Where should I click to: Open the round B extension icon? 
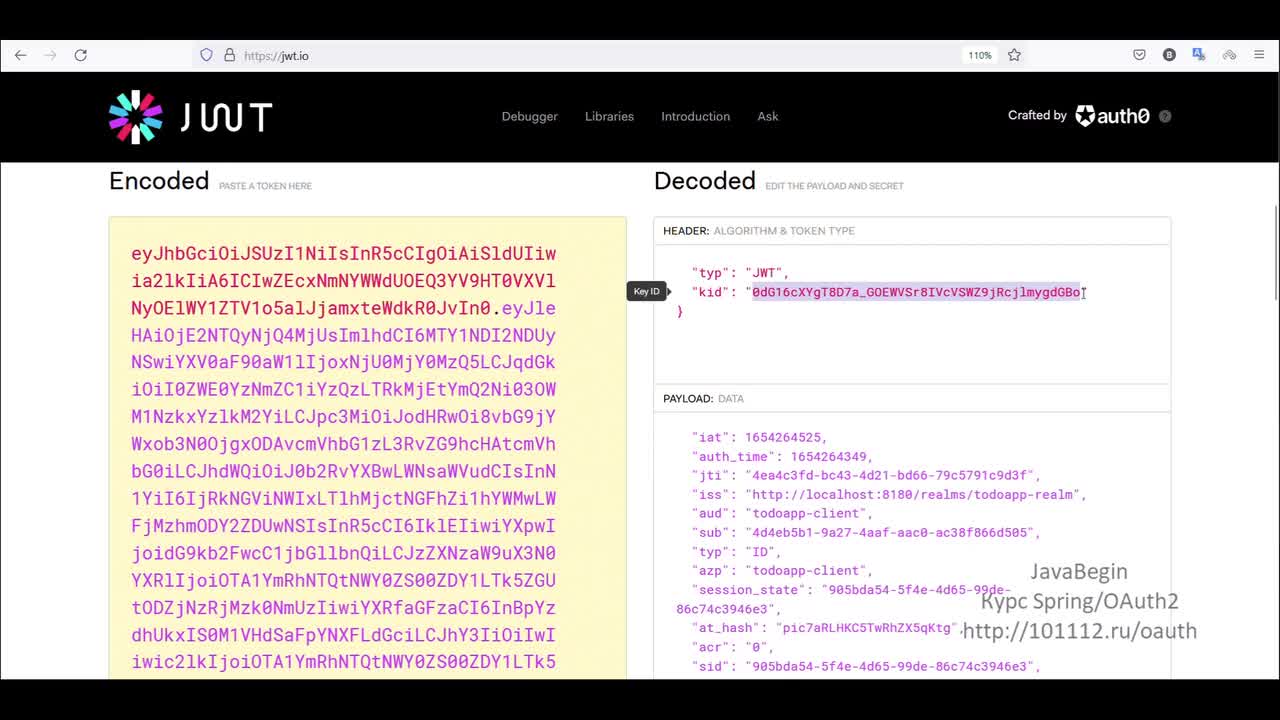click(1169, 55)
